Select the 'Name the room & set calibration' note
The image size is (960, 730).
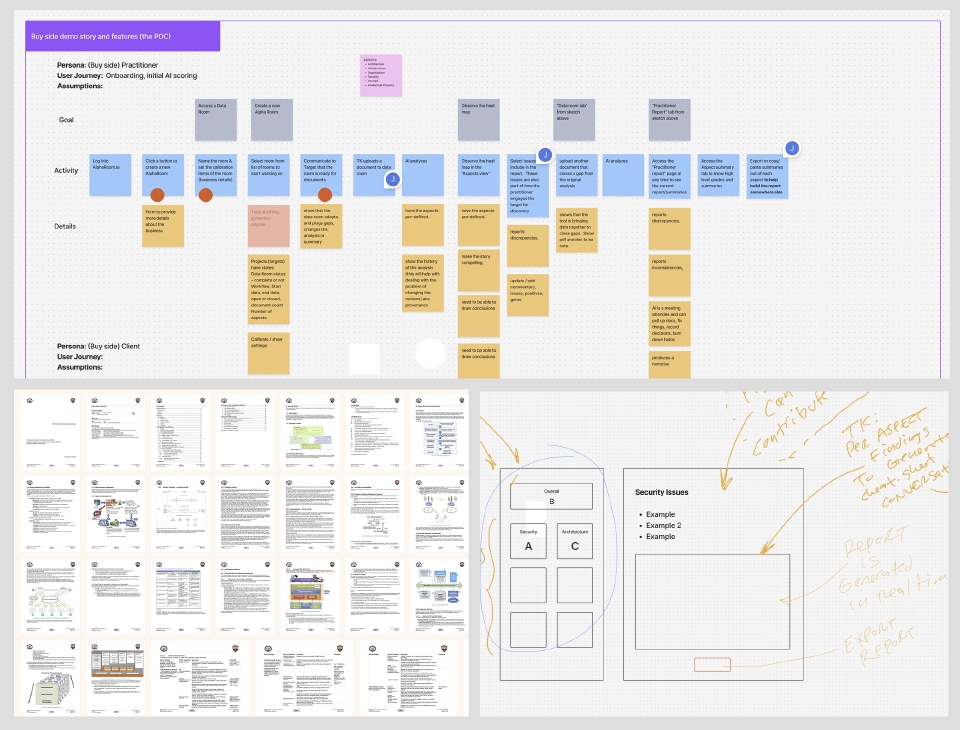click(x=216, y=175)
